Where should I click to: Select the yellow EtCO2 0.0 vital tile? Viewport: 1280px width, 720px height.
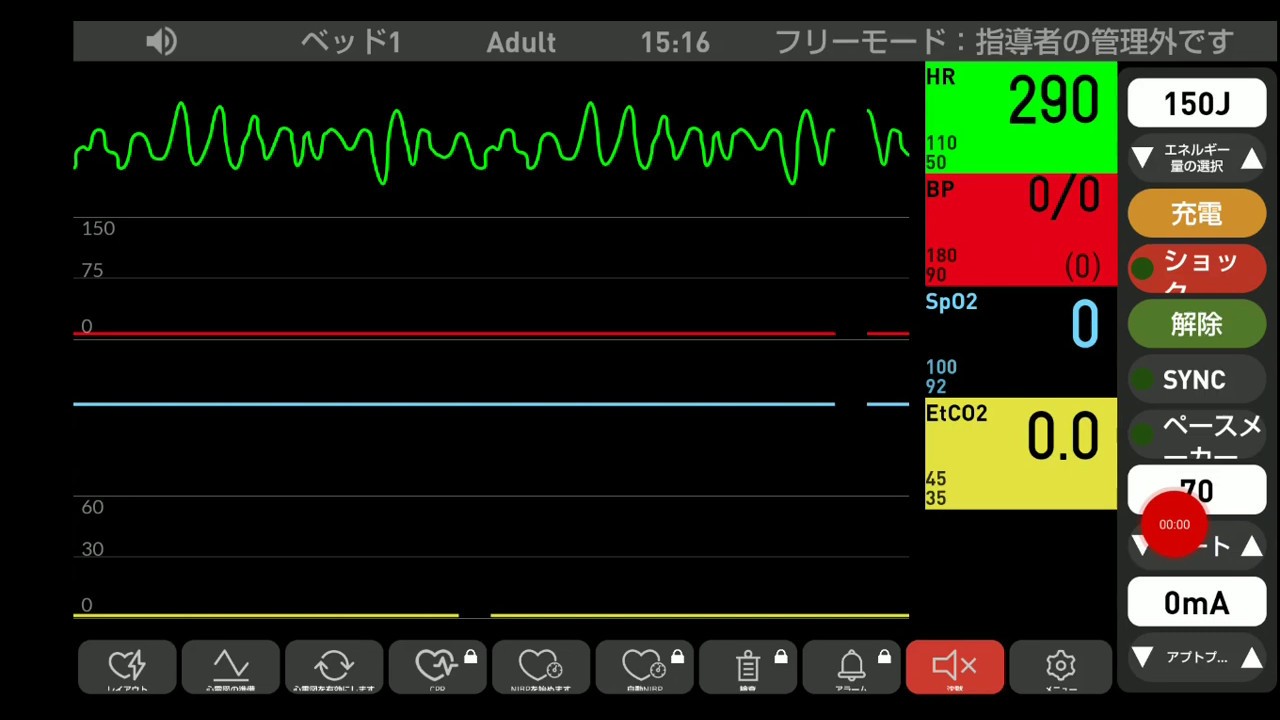click(1021, 454)
